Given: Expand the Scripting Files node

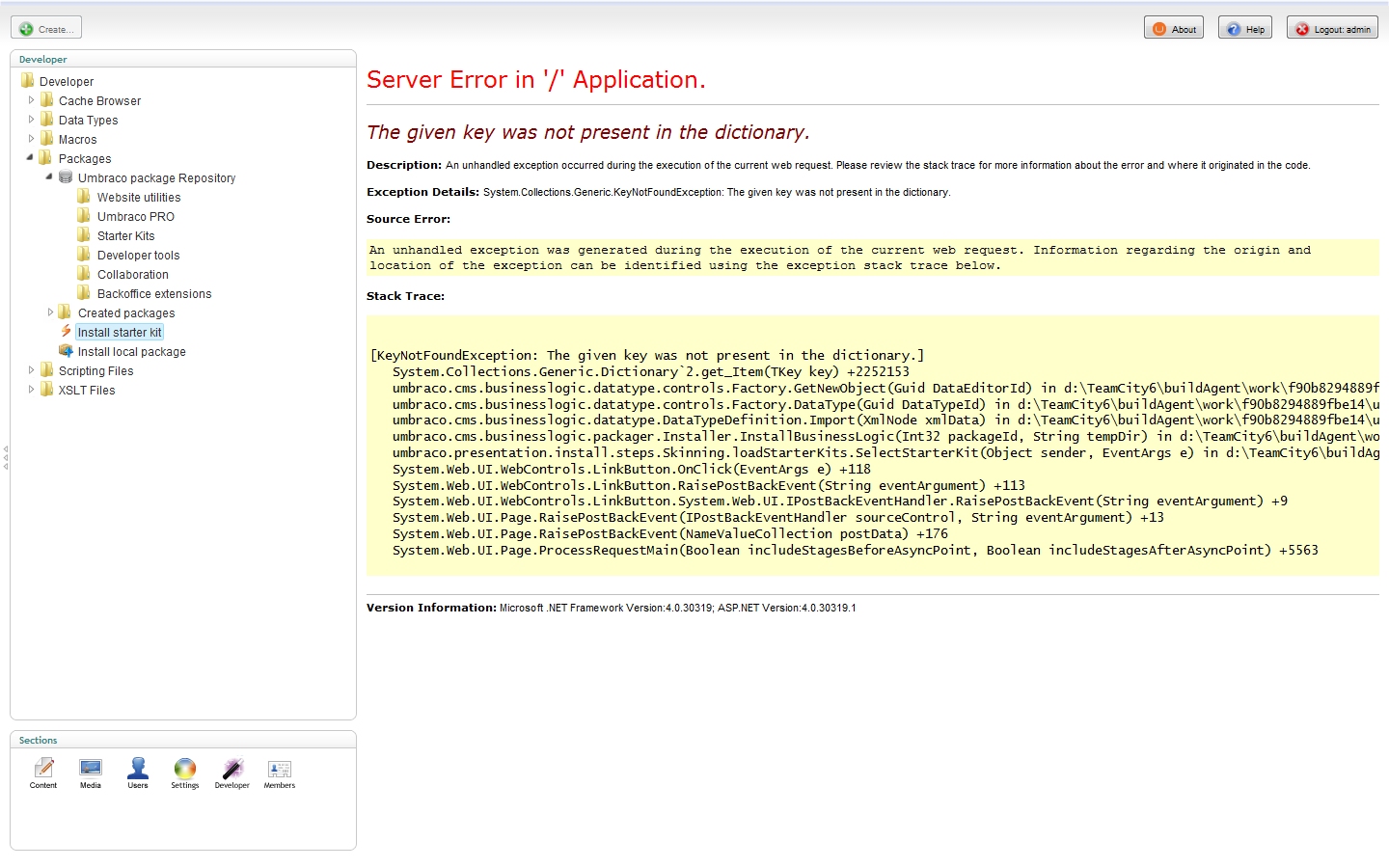Looking at the screenshot, I should 31,370.
